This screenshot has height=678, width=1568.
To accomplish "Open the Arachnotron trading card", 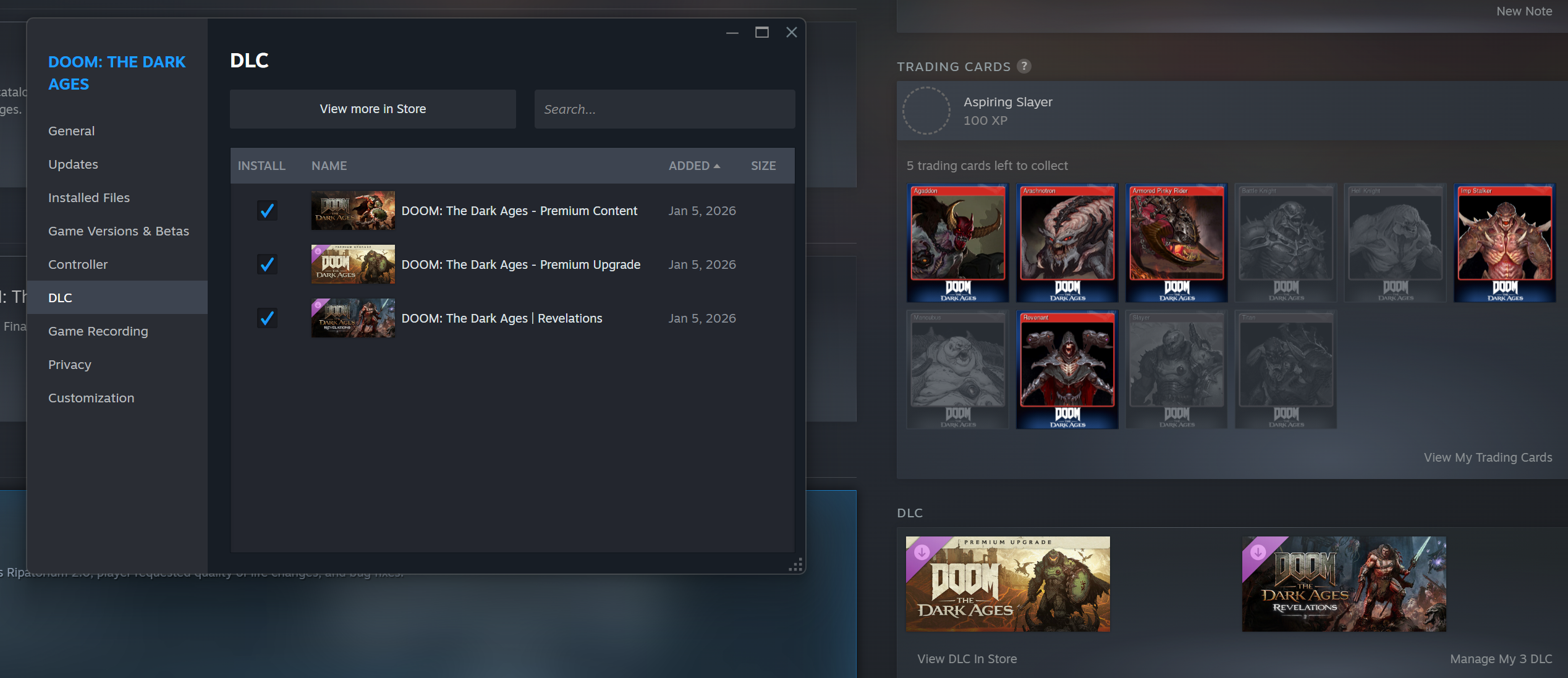I will (1067, 243).
